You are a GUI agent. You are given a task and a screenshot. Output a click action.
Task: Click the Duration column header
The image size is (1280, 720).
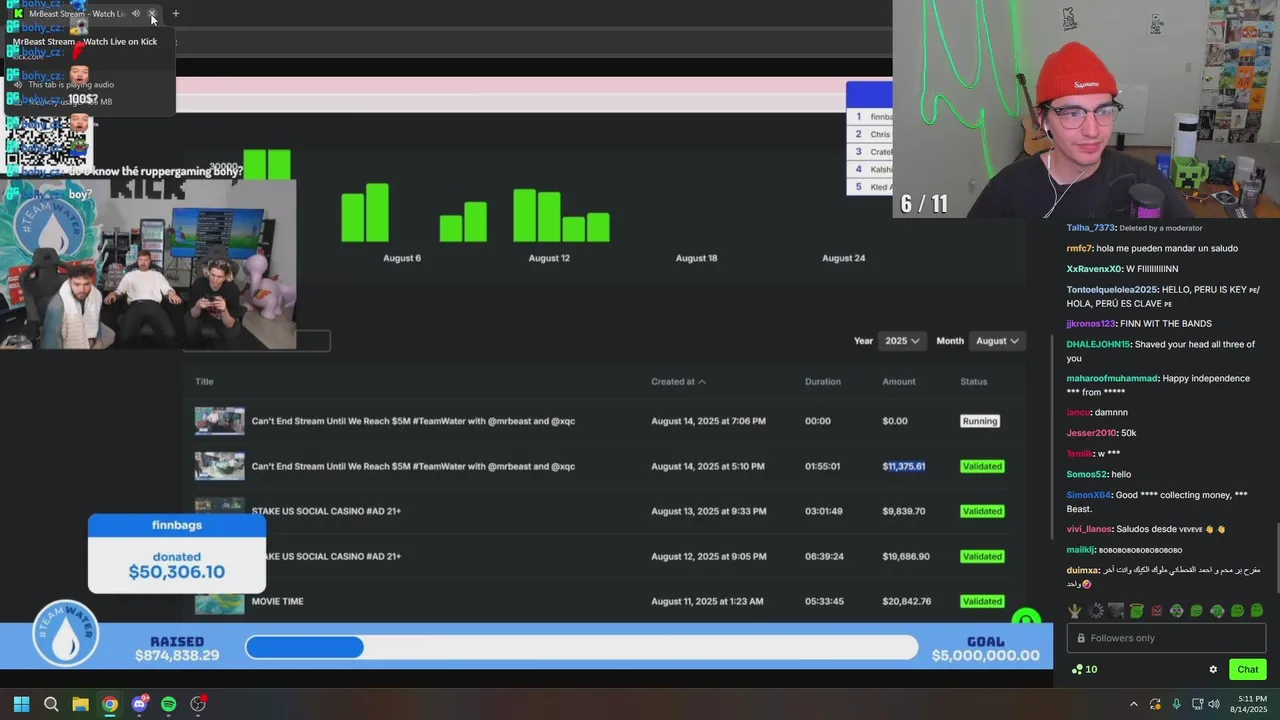[x=823, y=381]
